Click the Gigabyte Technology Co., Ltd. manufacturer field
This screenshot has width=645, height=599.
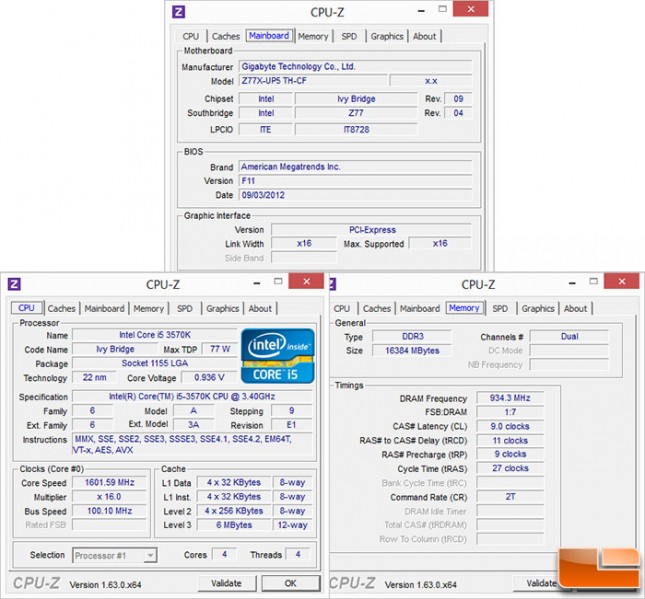[x=355, y=66]
